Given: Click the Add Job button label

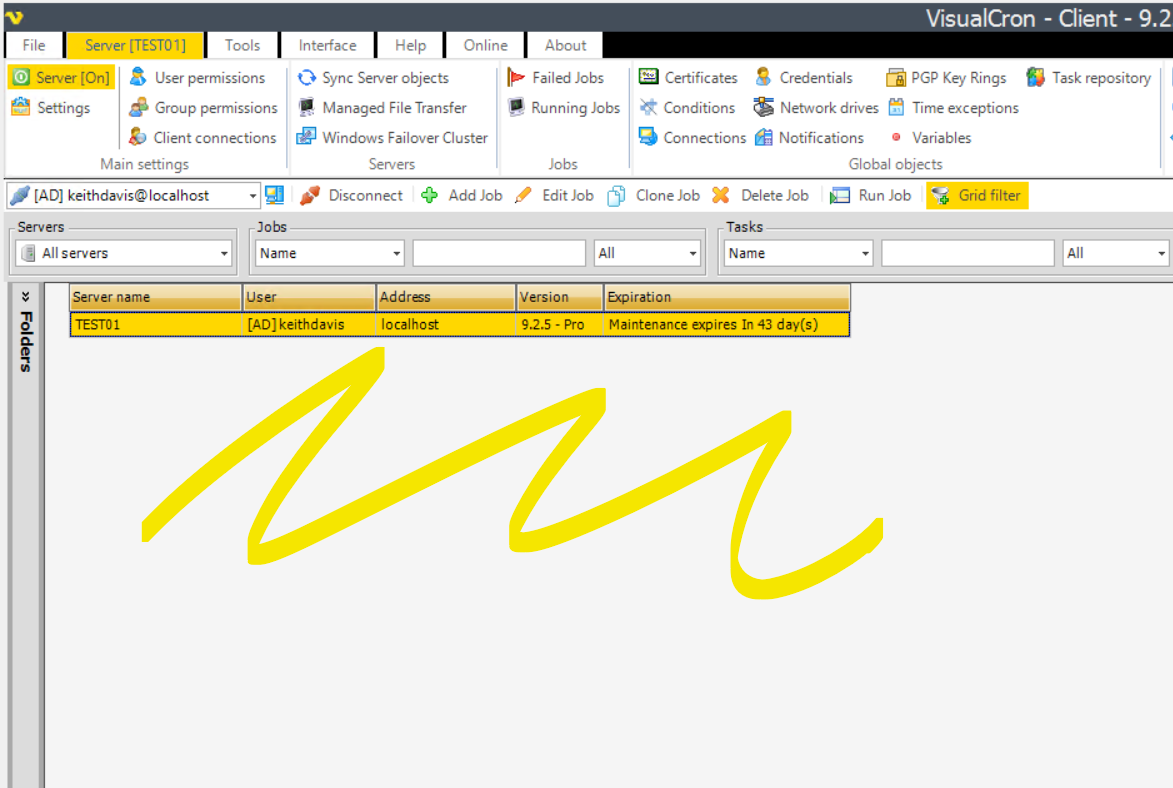Looking at the screenshot, I should pos(476,195).
